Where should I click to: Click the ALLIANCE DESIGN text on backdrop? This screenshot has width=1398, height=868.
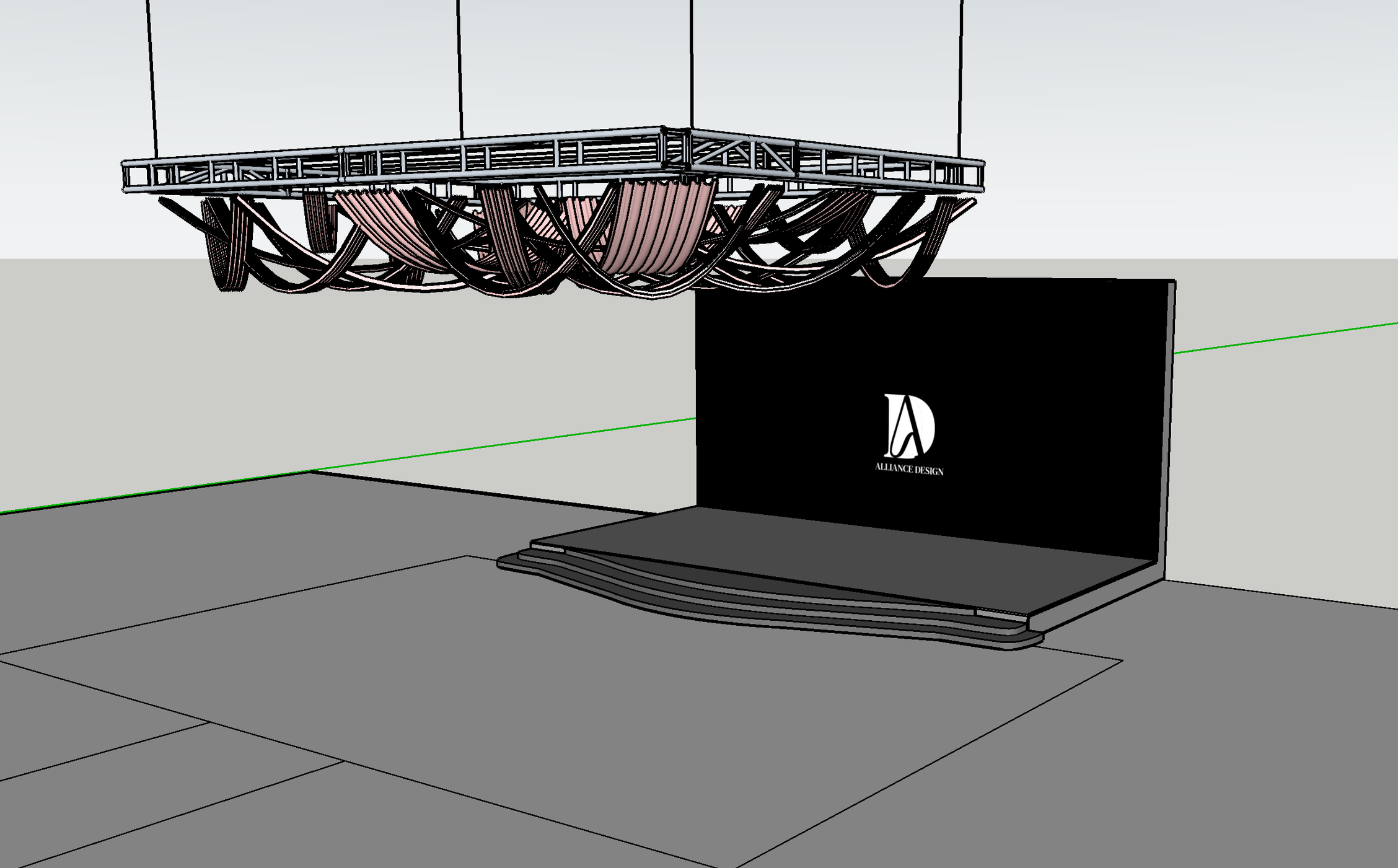tap(909, 469)
